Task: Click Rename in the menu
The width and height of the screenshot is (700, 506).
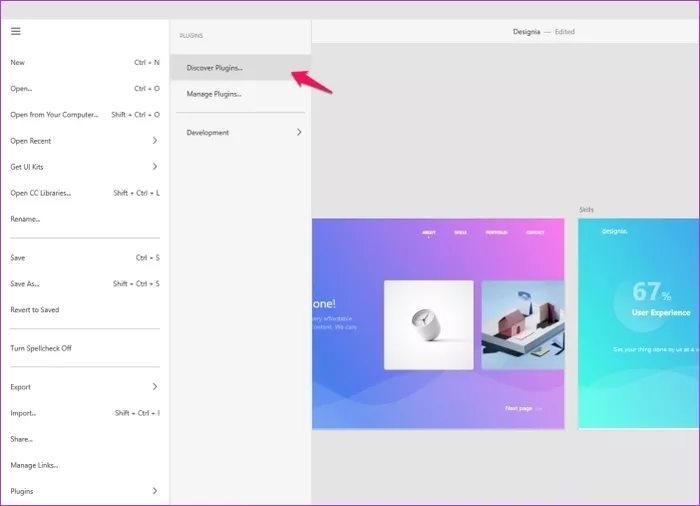Action: [x=25, y=219]
